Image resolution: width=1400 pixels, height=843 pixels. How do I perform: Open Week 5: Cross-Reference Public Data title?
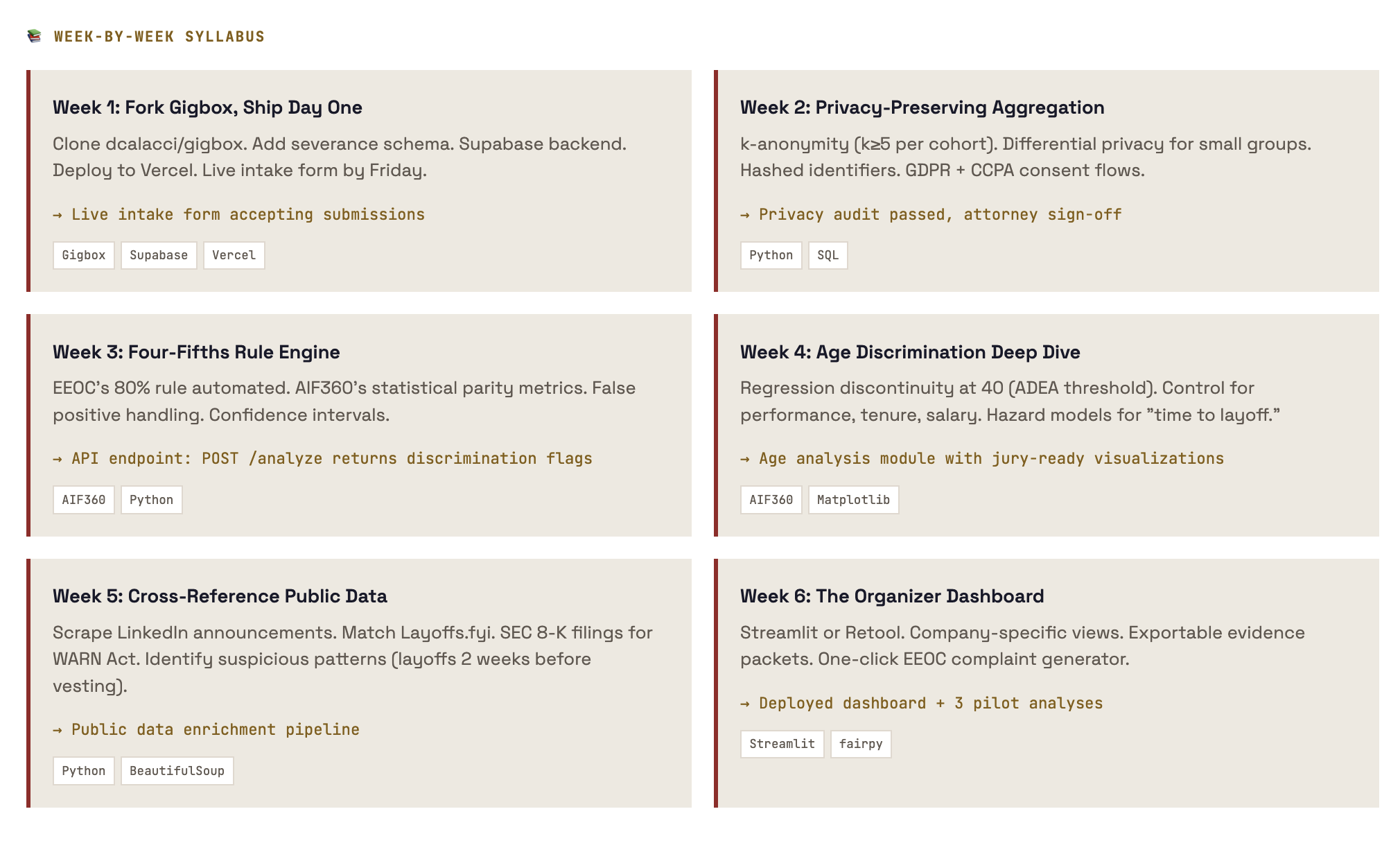(220, 596)
